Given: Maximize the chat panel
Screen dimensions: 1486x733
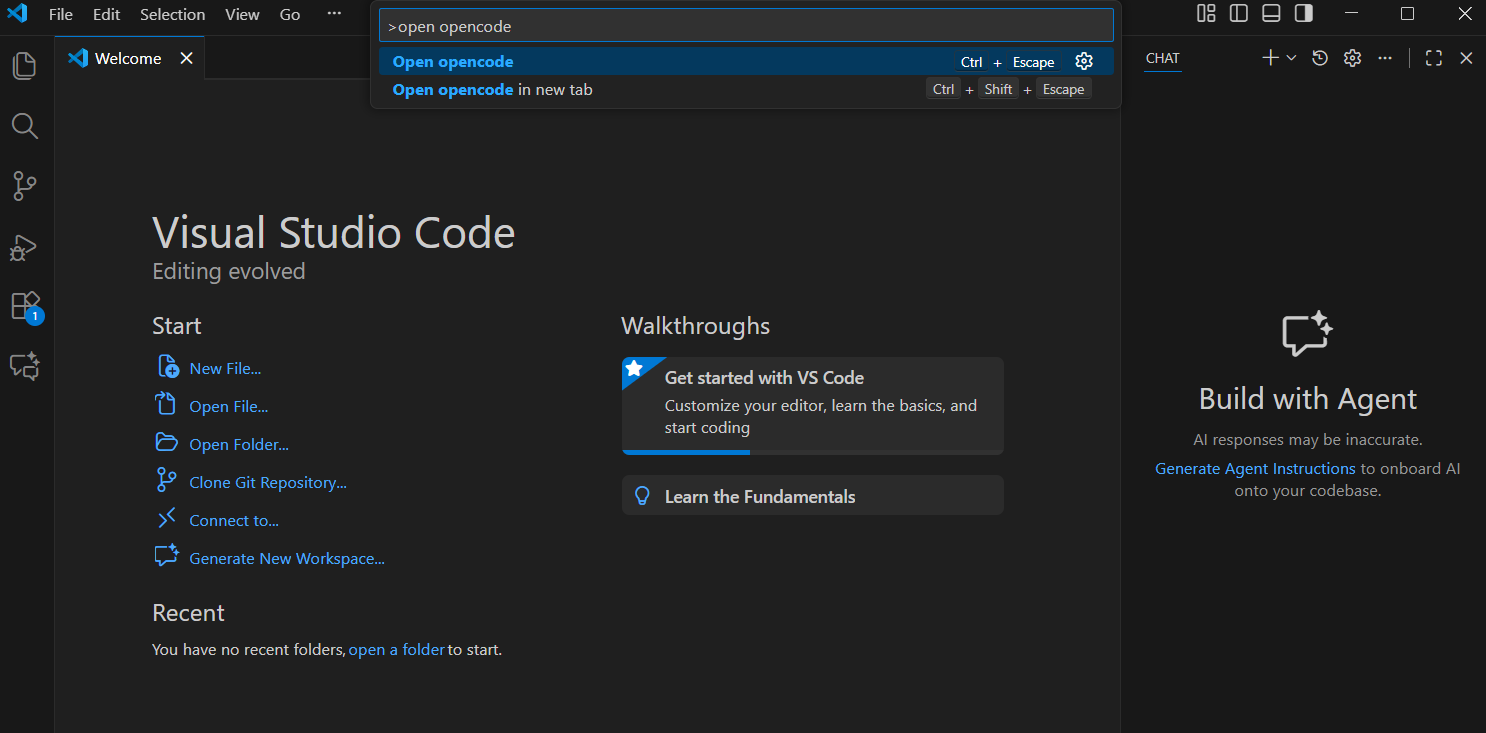Looking at the screenshot, I should tap(1434, 58).
